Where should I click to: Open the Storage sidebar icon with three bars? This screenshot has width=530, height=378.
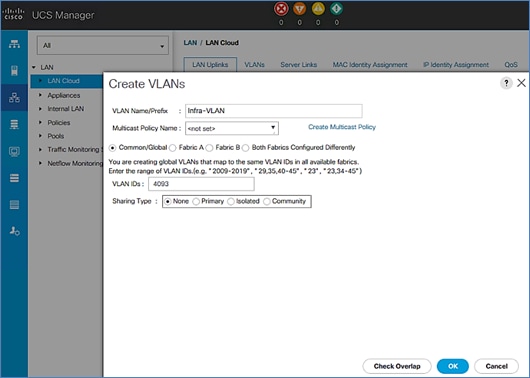coord(14,178)
